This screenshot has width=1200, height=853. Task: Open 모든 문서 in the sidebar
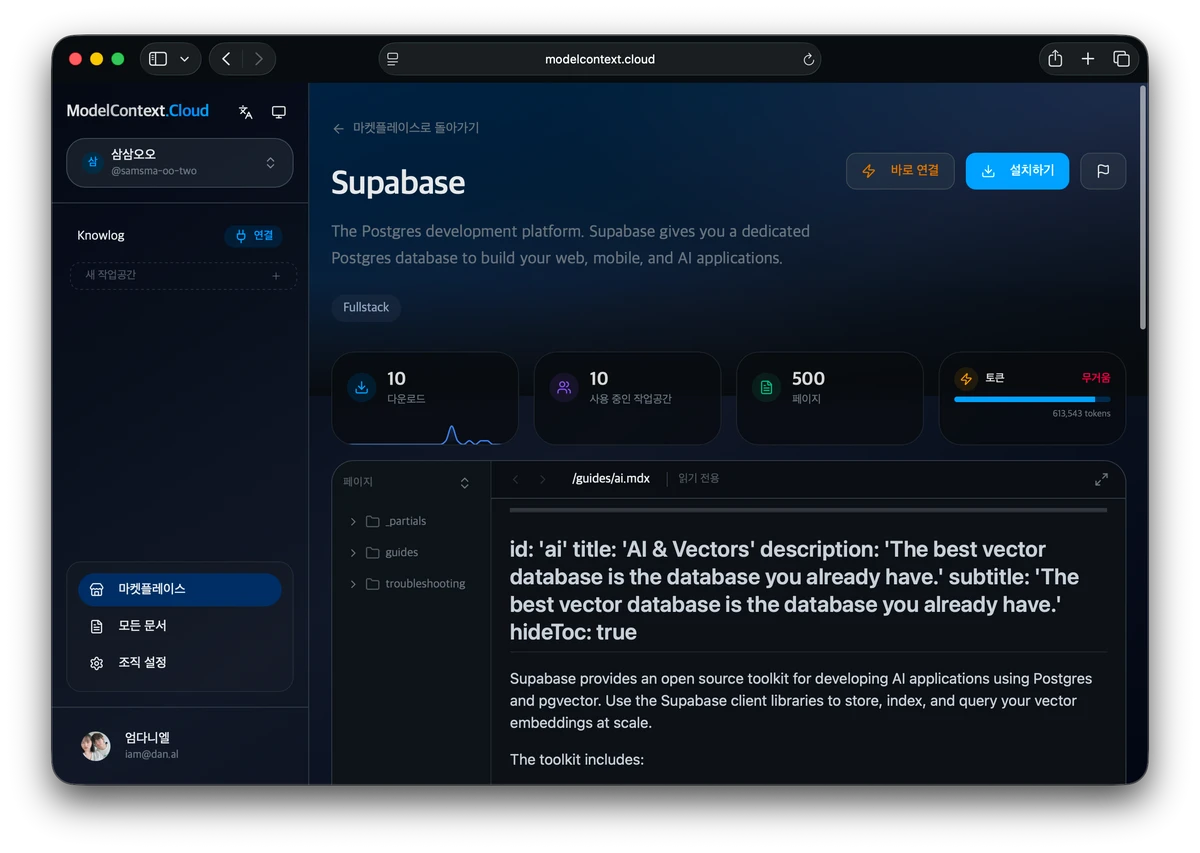pos(180,626)
